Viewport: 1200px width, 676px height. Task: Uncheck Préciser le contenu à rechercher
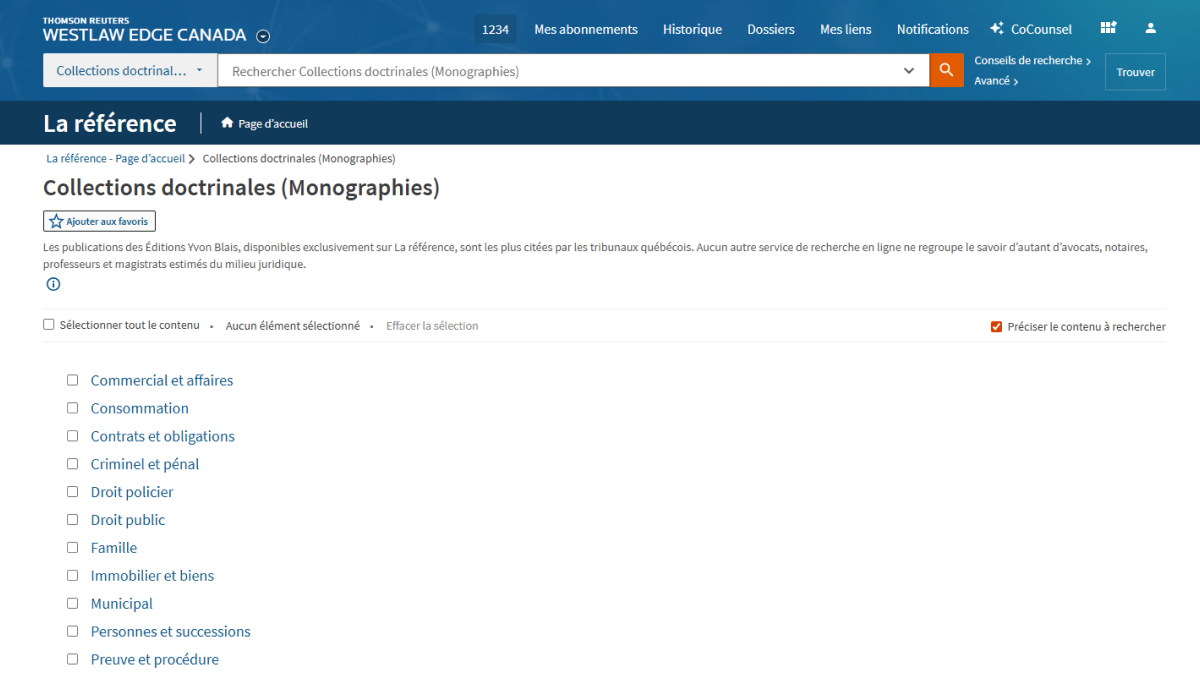(996, 327)
